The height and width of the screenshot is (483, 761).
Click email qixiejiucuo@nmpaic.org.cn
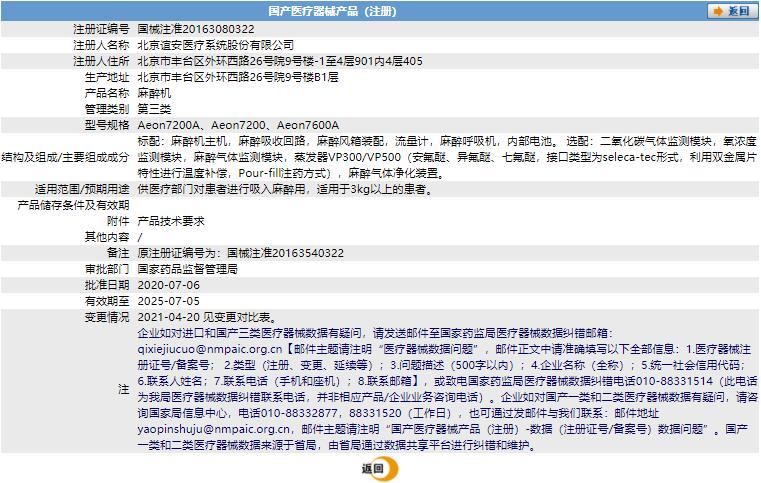point(210,349)
